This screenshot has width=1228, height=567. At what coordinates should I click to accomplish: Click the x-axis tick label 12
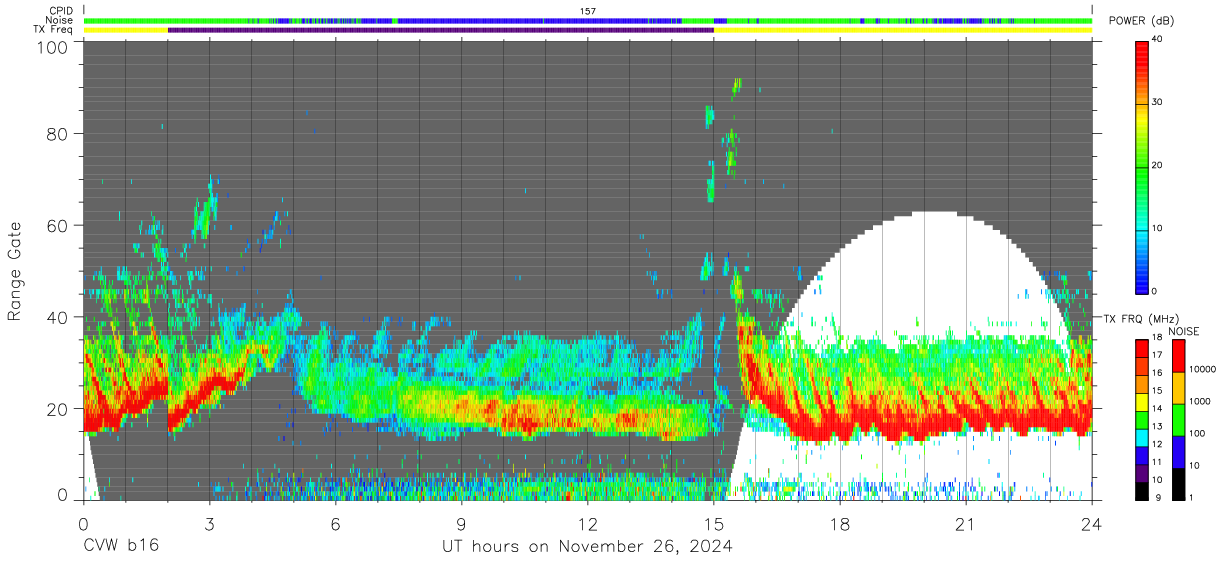tap(588, 524)
